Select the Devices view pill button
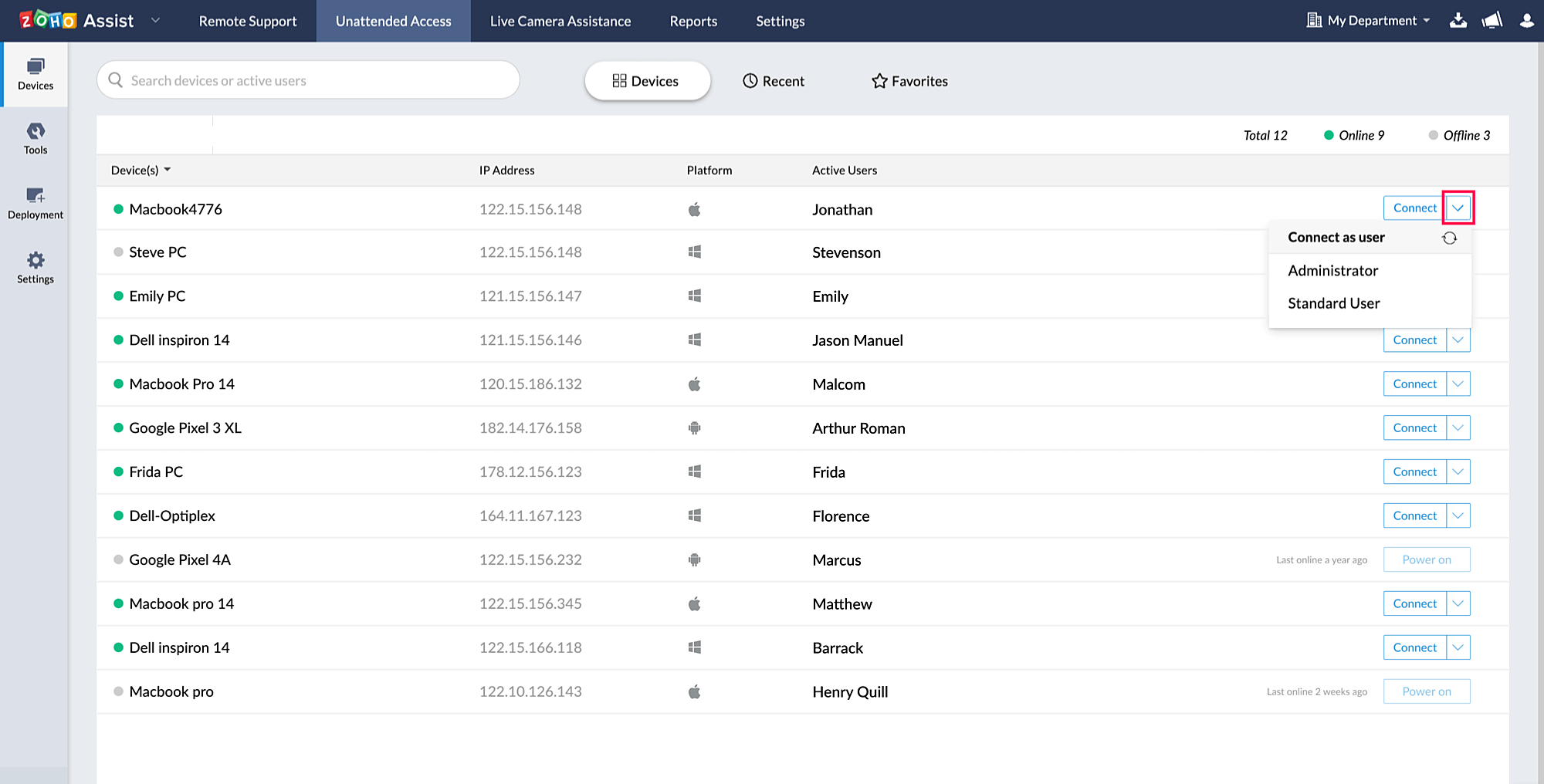 tap(646, 81)
